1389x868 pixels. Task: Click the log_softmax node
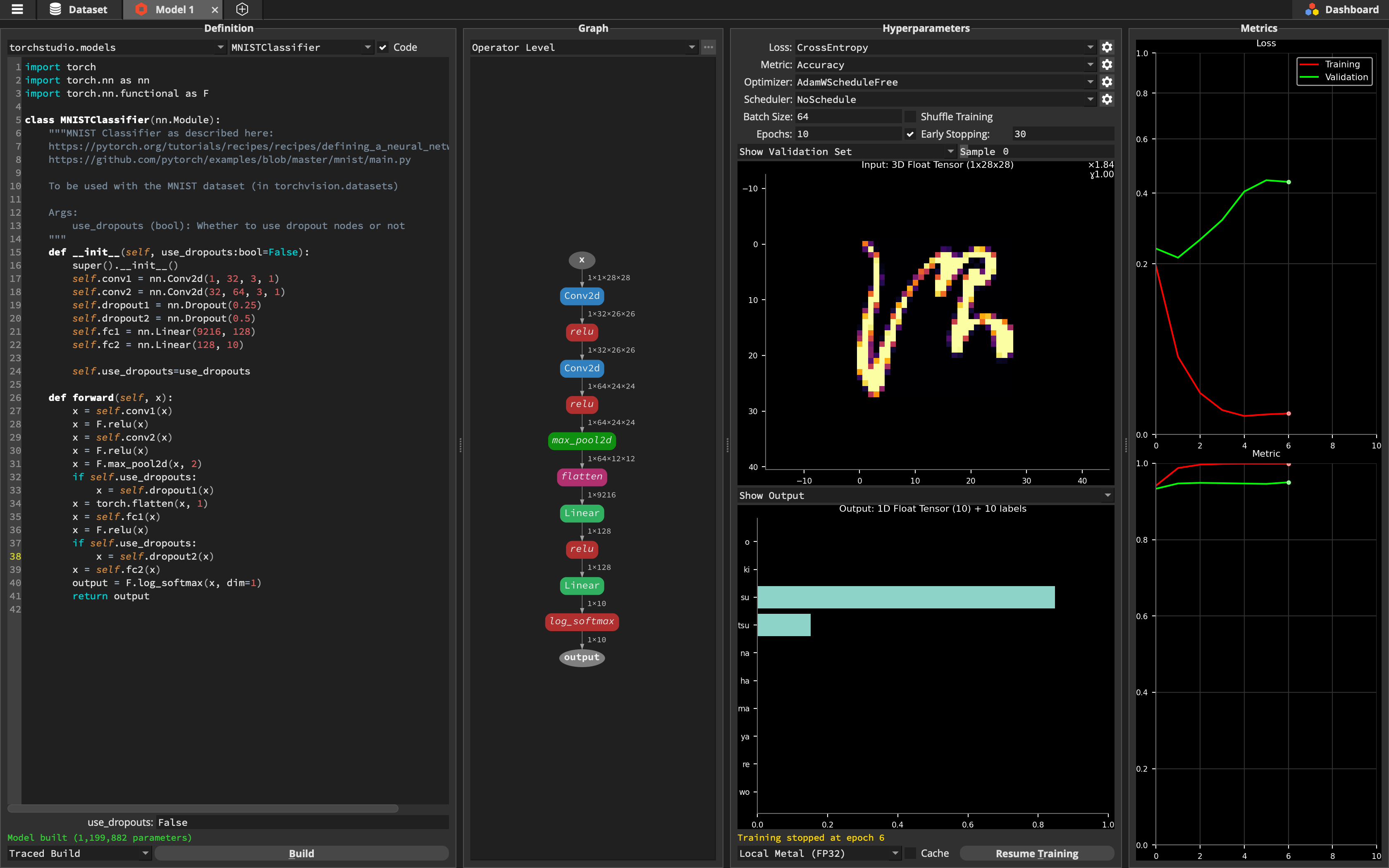581,621
